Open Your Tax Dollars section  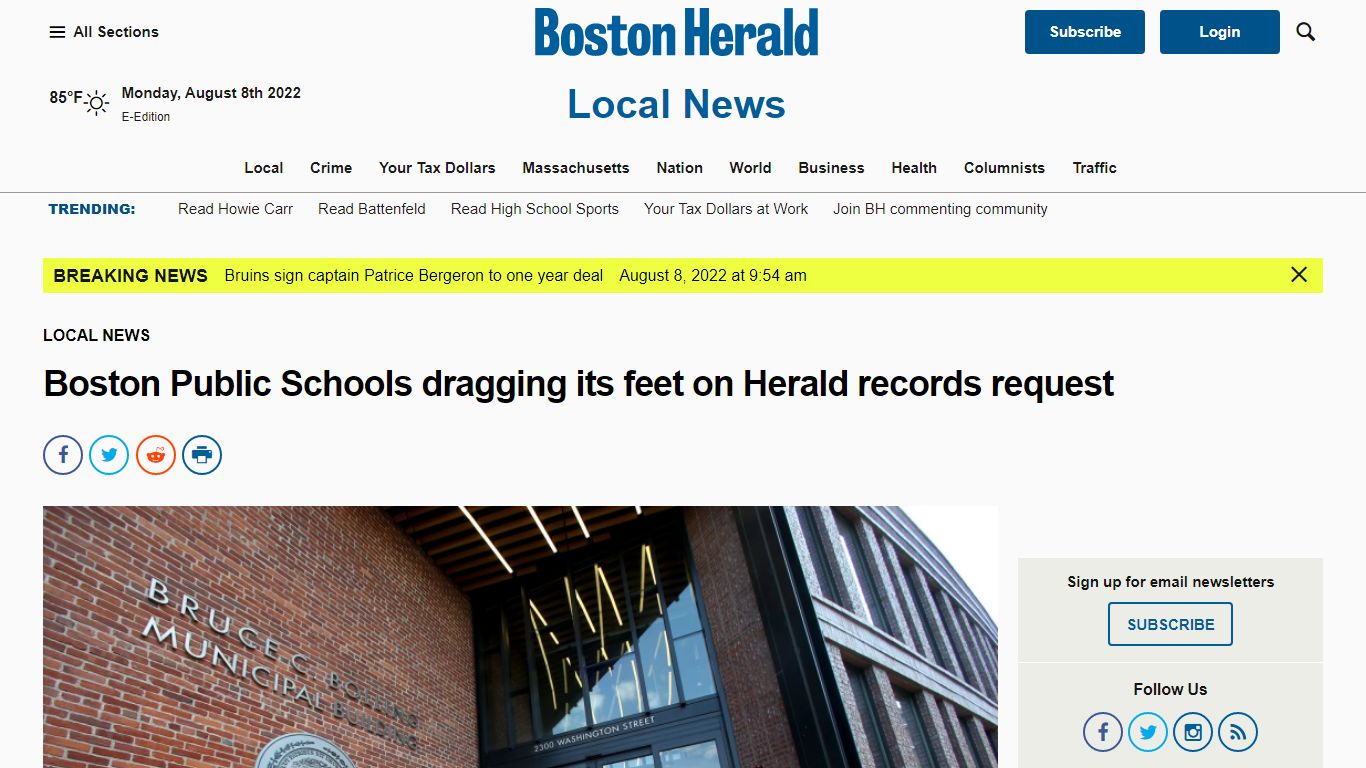(x=437, y=168)
